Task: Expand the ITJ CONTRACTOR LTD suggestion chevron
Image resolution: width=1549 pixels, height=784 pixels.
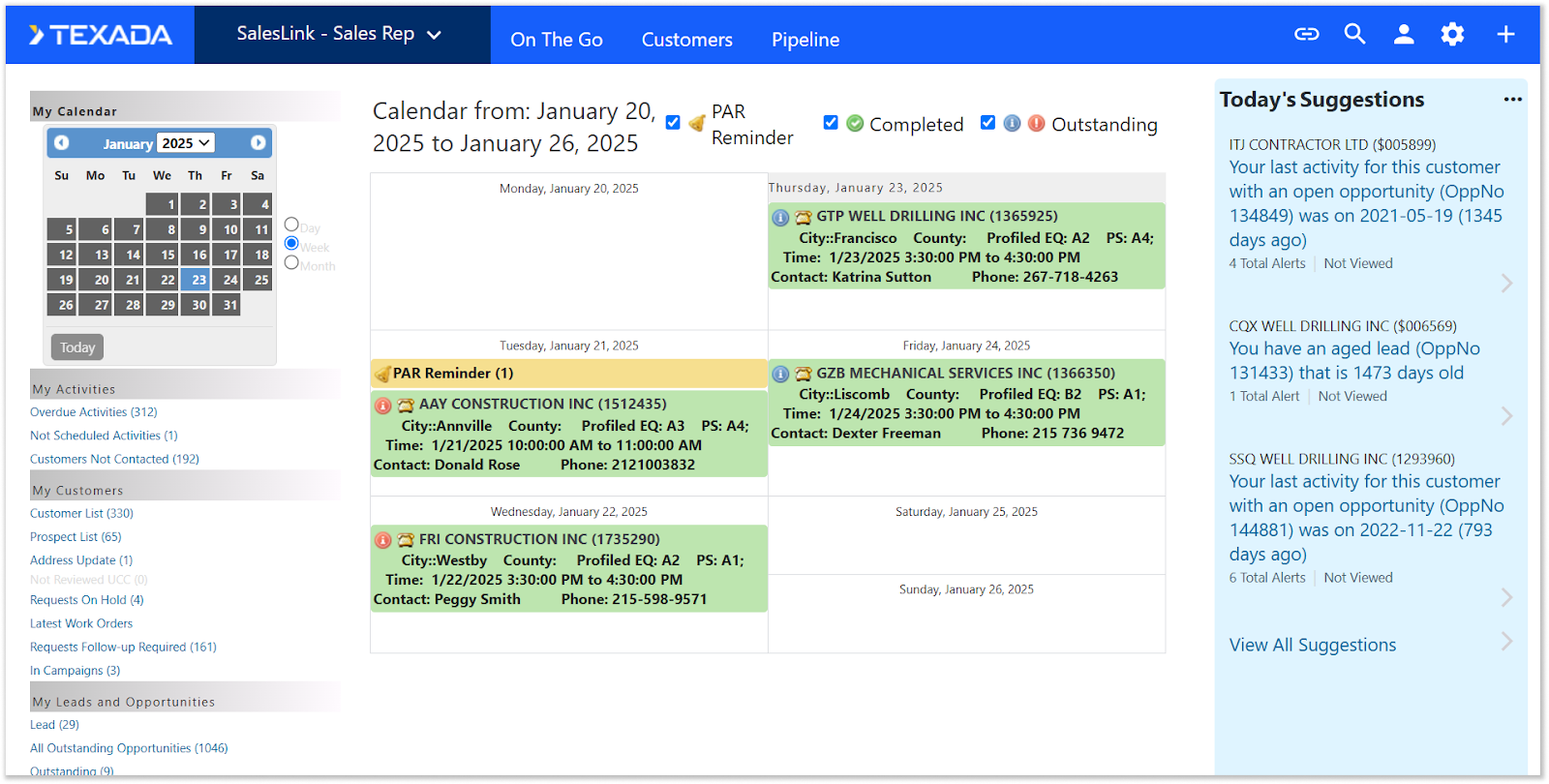Action: (x=1506, y=284)
